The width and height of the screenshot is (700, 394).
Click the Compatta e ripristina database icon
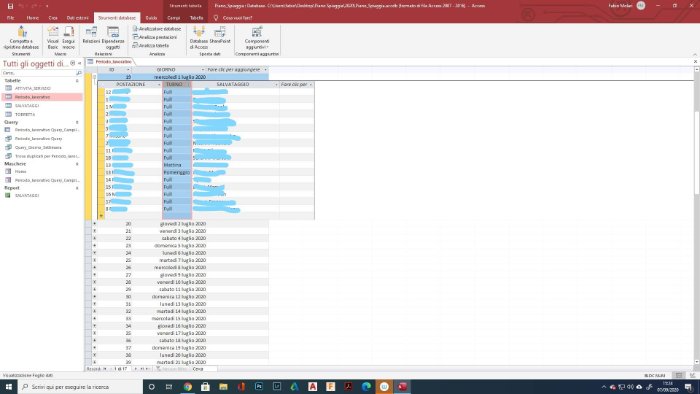(21, 37)
